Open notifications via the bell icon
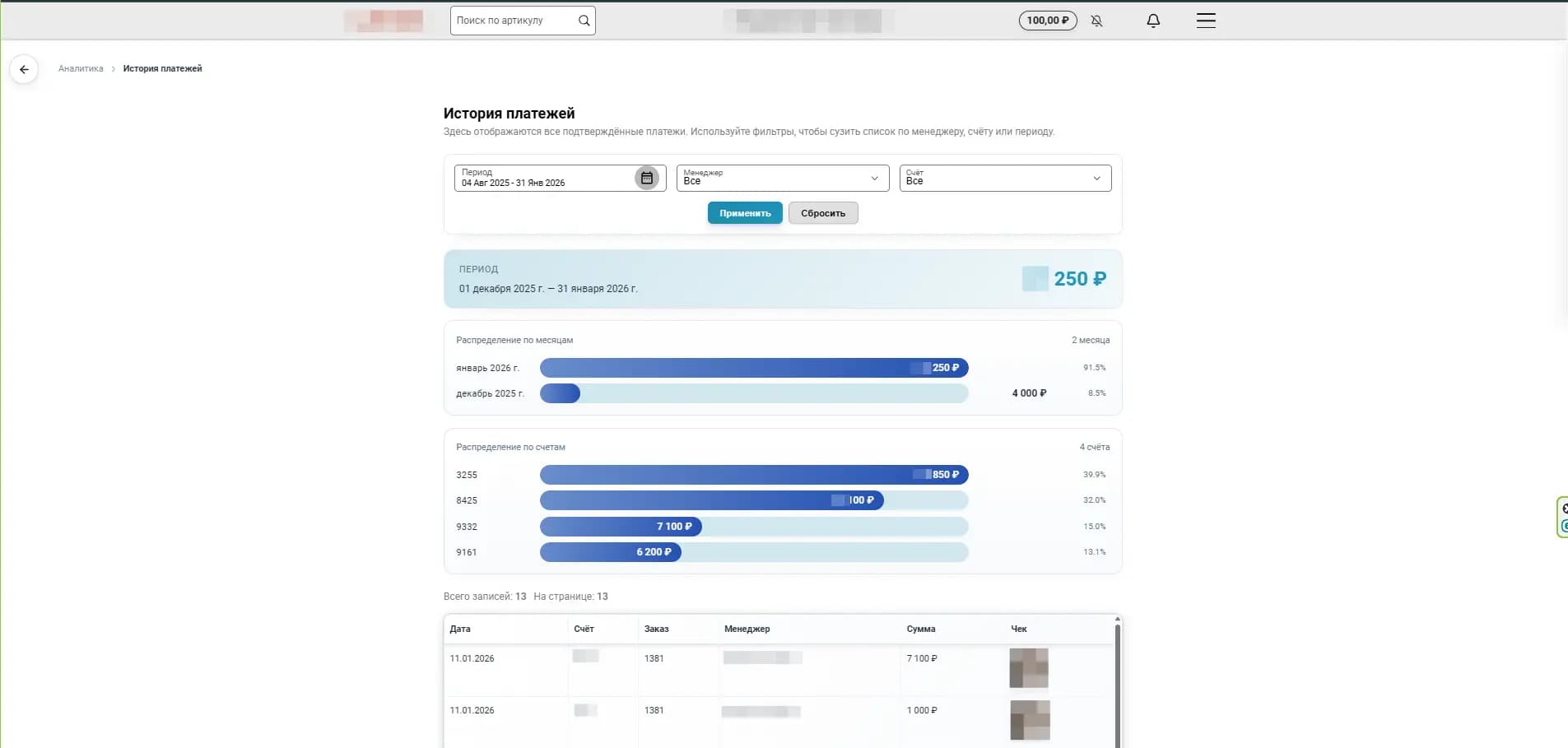The height and width of the screenshot is (748, 1568). tap(1152, 21)
